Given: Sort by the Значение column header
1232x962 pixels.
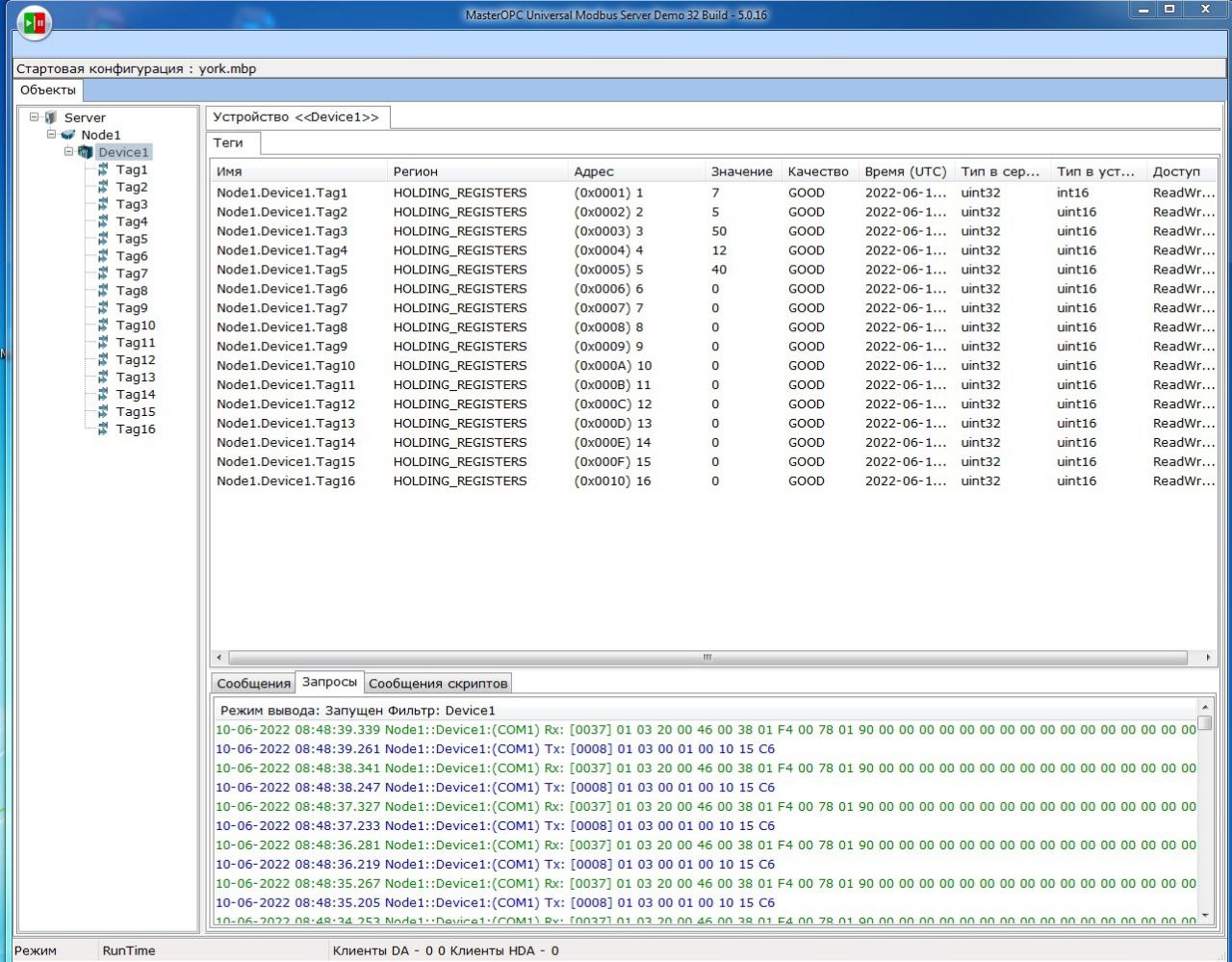Looking at the screenshot, I should (743, 171).
